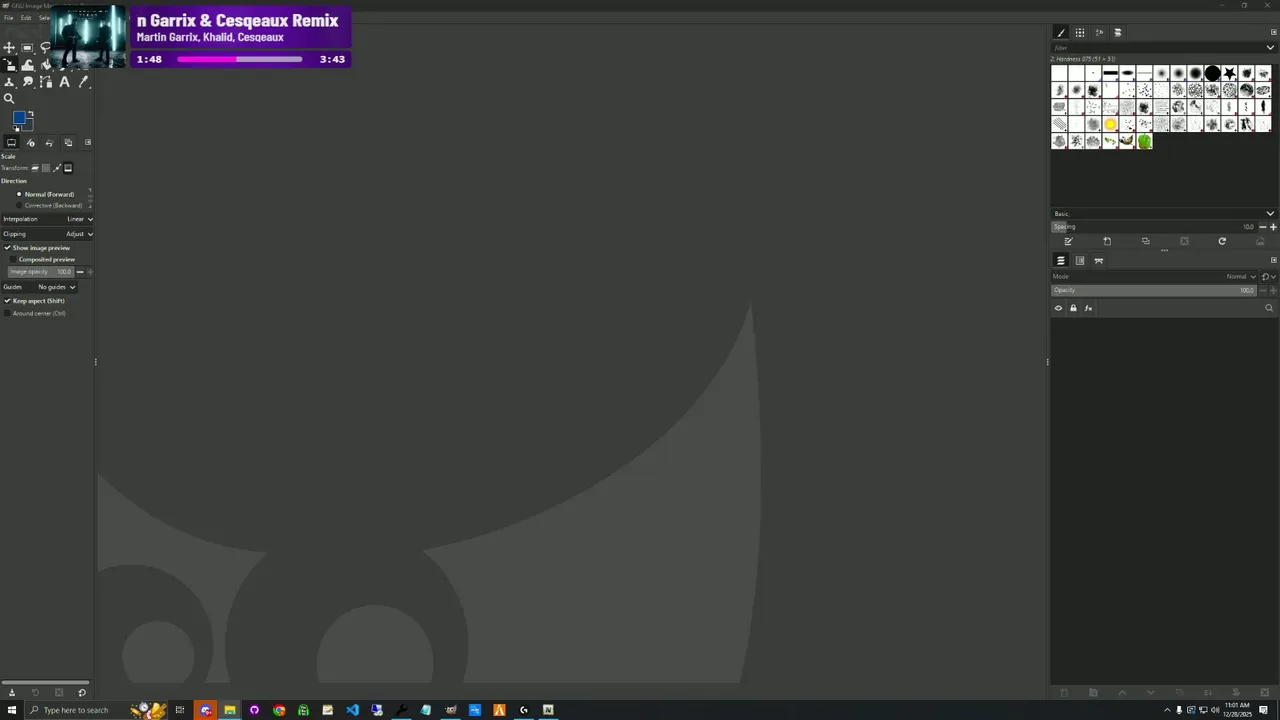Select the star-shaped brush thumbnail
The image size is (1280, 720).
click(x=1230, y=73)
